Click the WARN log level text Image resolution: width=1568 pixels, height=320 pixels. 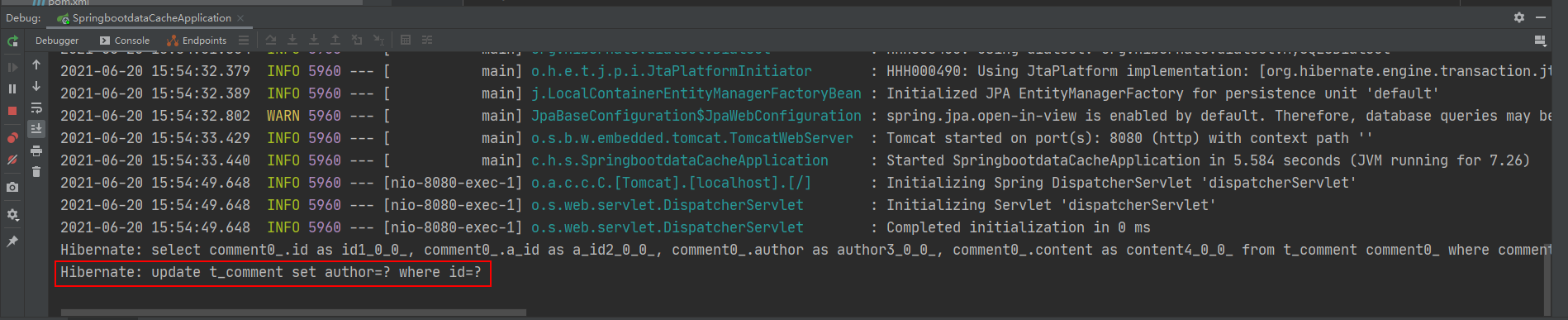(283, 117)
